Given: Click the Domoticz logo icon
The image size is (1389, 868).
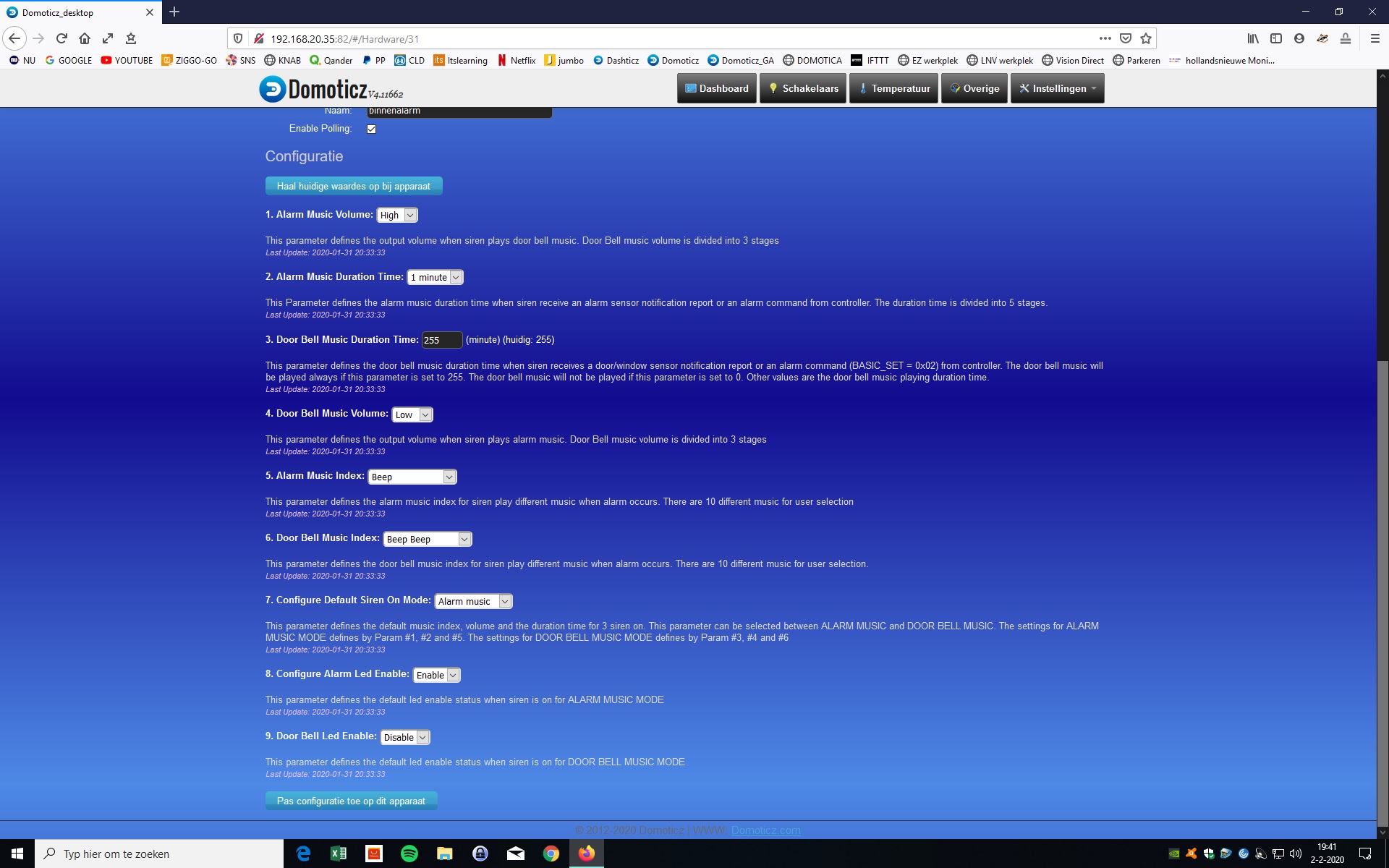Looking at the screenshot, I should pyautogui.click(x=273, y=89).
